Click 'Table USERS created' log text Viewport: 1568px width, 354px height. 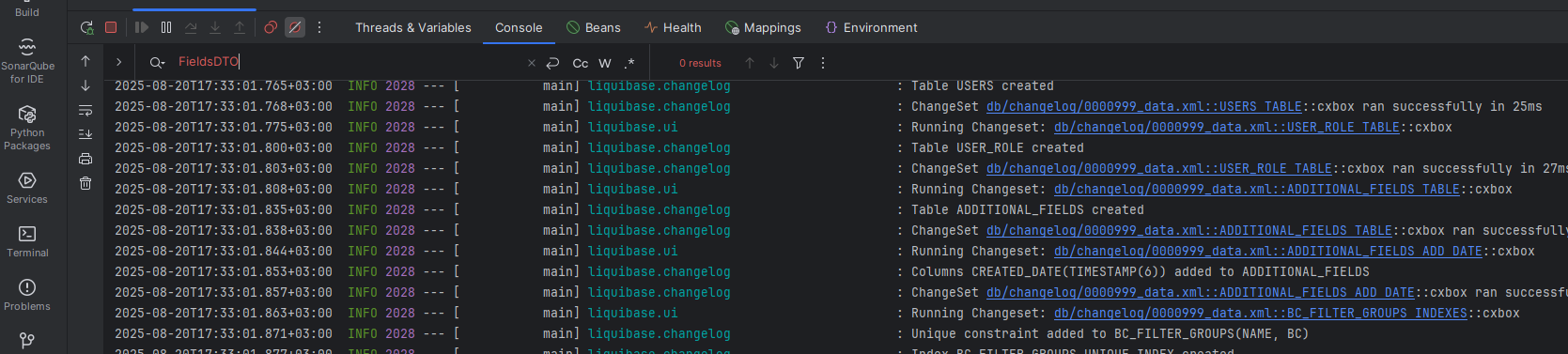point(983,85)
